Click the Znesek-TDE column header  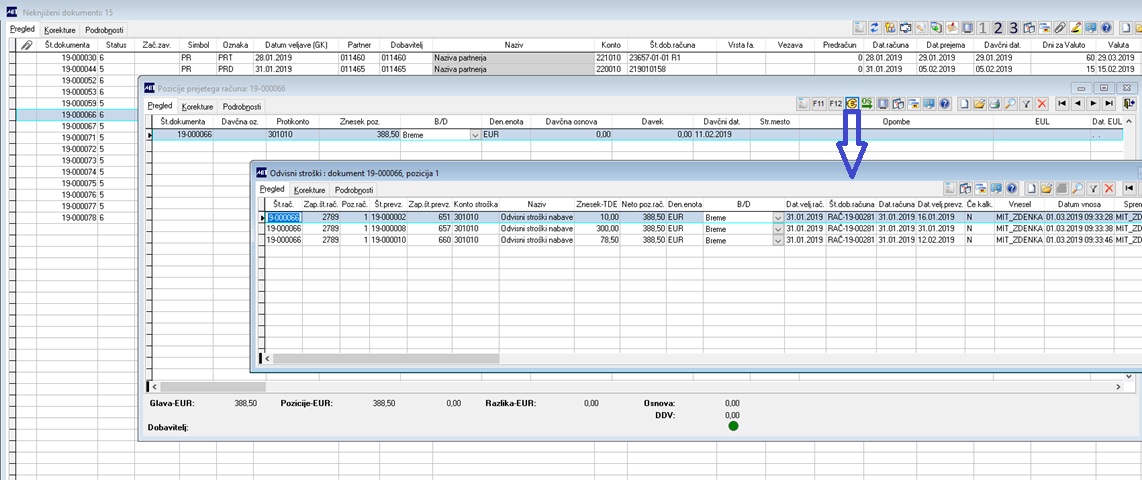point(596,205)
